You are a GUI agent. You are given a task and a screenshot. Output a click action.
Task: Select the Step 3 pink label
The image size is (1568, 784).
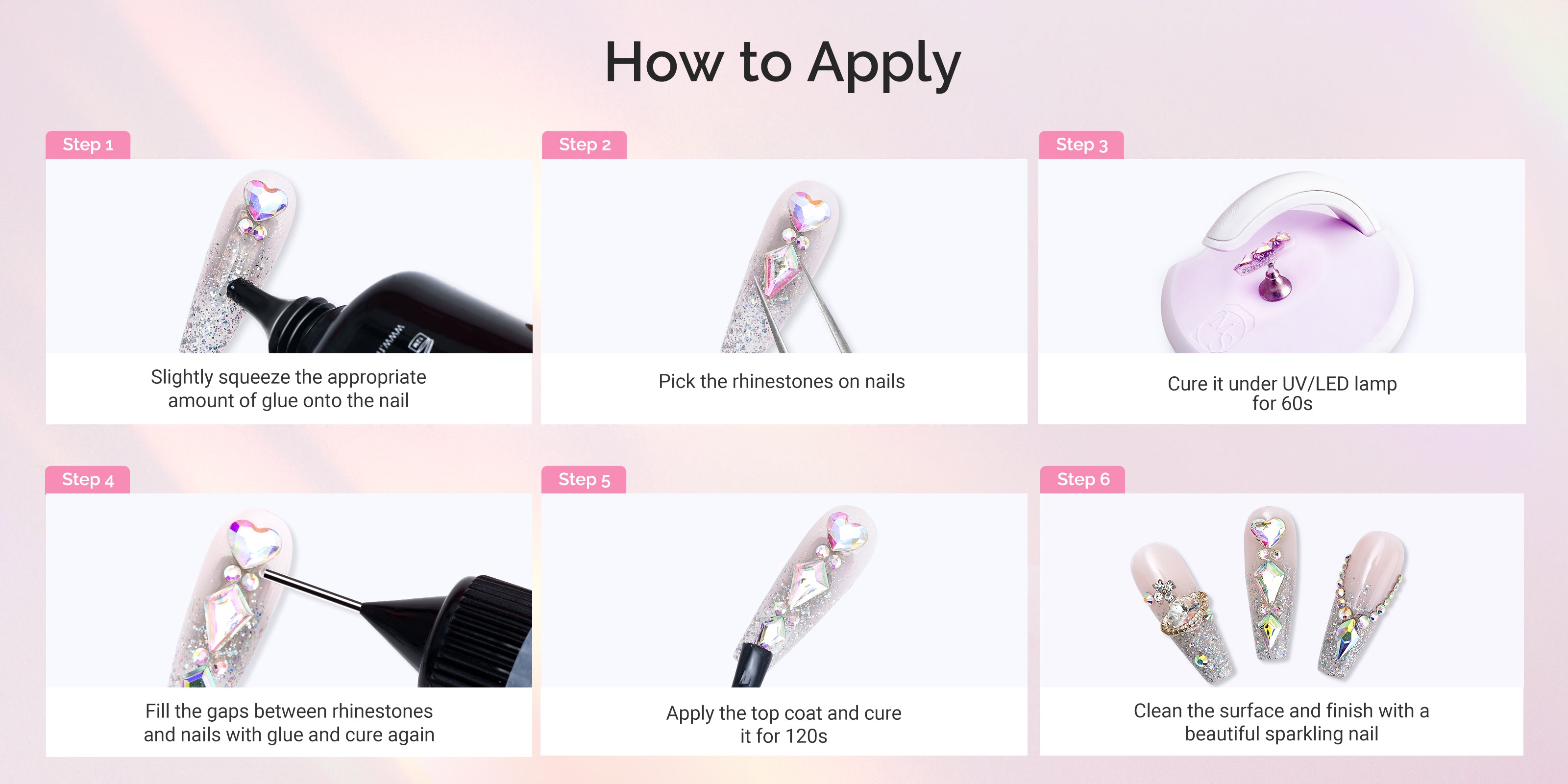click(1081, 145)
